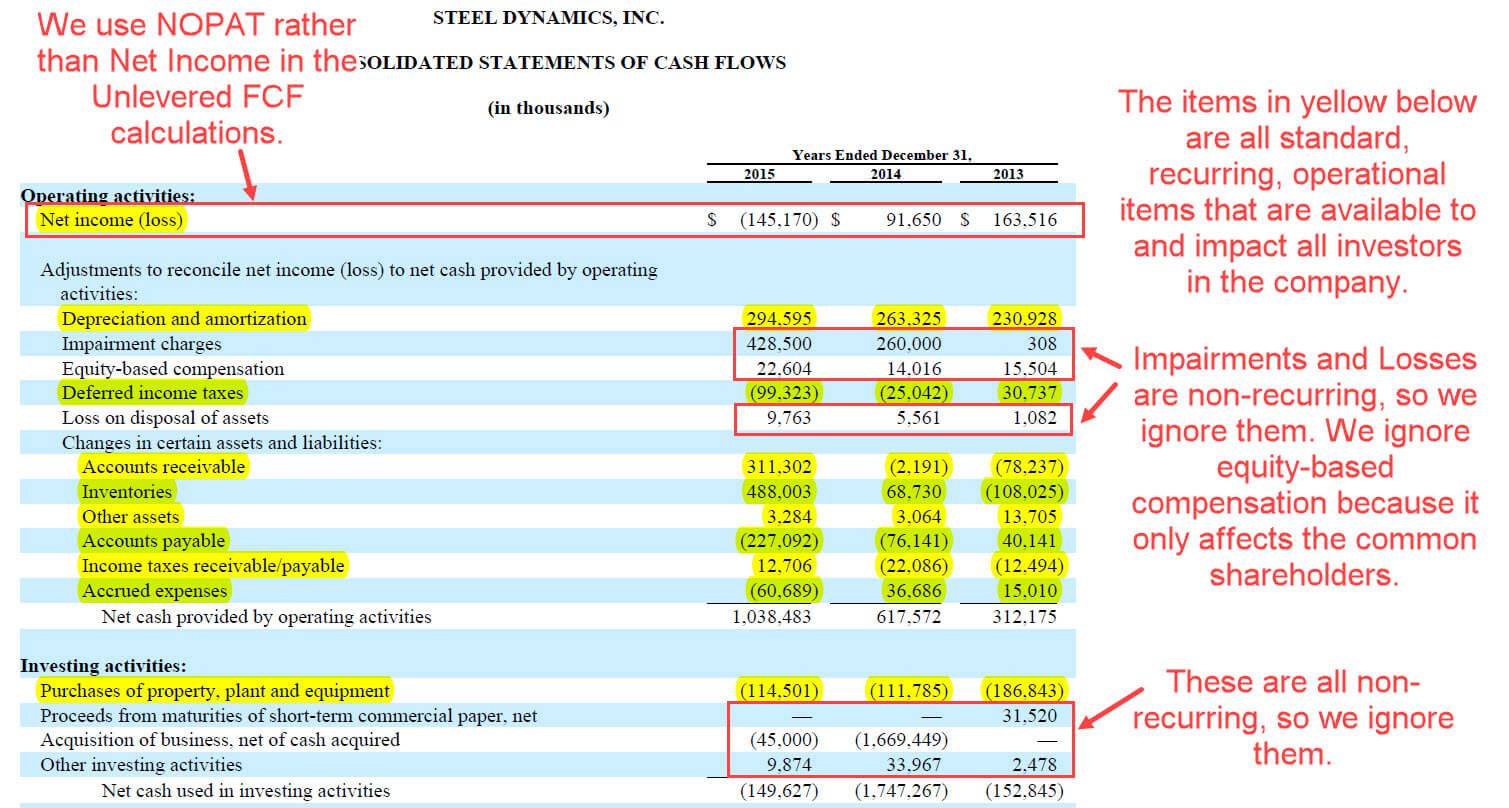Select depreciation value 294,595
This screenshot has width=1509, height=808.
tap(780, 319)
